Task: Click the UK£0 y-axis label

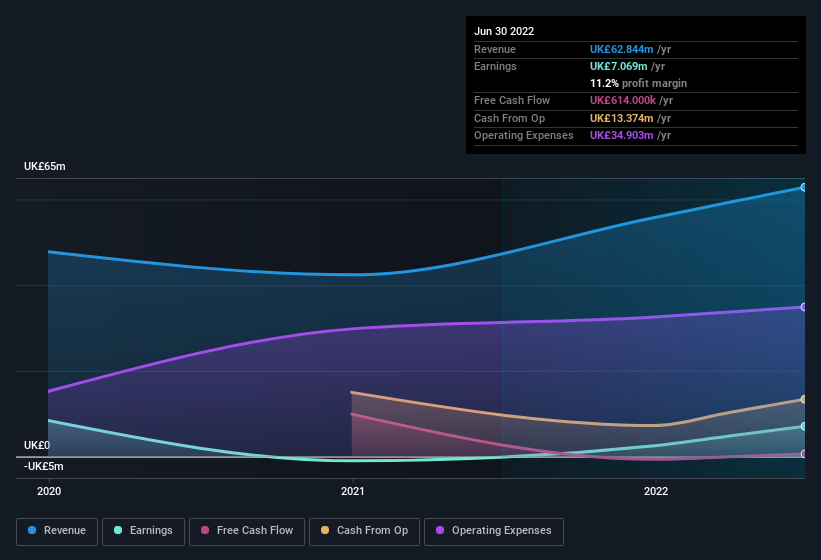Action: [37, 445]
